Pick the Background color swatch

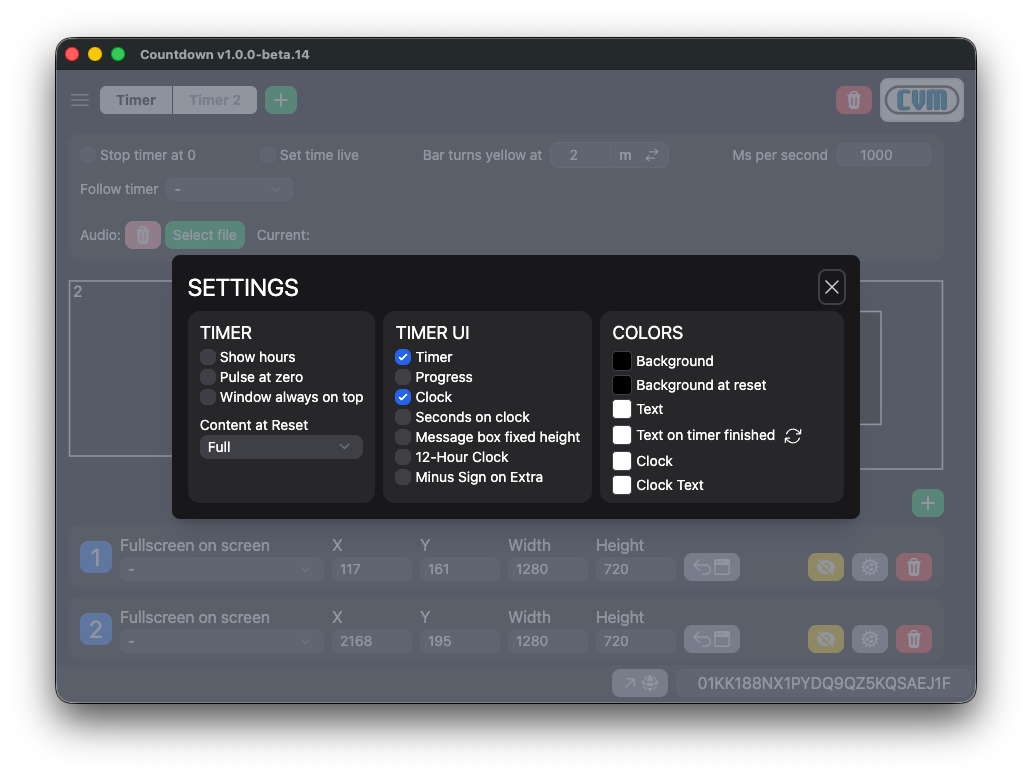pos(622,361)
